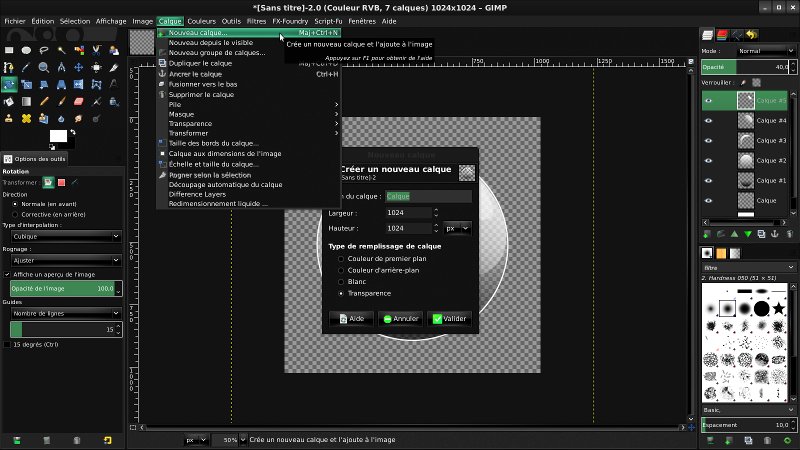The width and height of the screenshot is (800, 450).
Task: Select the Text tool
Action: tap(113, 84)
